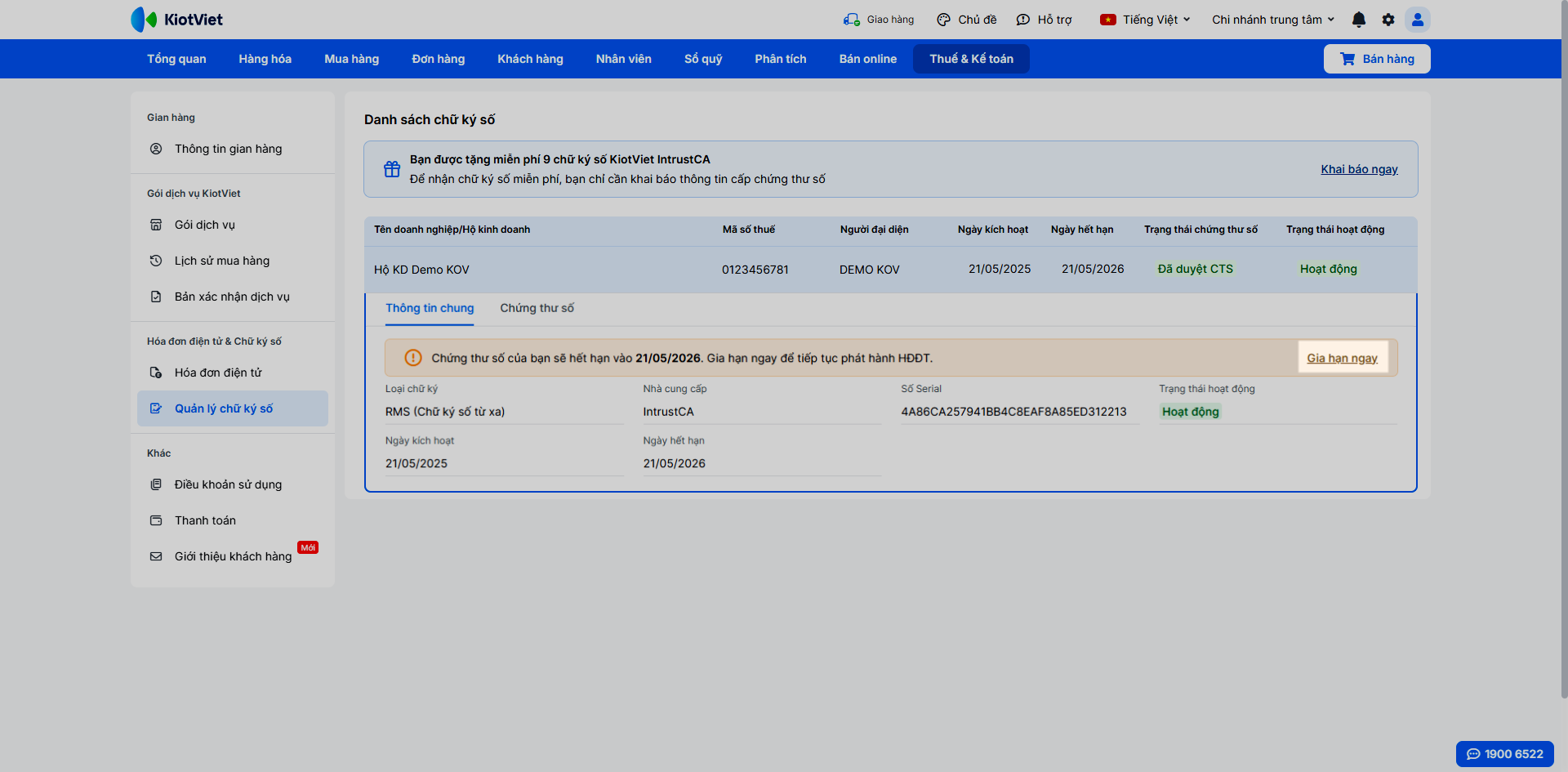Click the Ngày hết hạn field in details
The height and width of the screenshot is (772, 1568).
tap(762, 463)
